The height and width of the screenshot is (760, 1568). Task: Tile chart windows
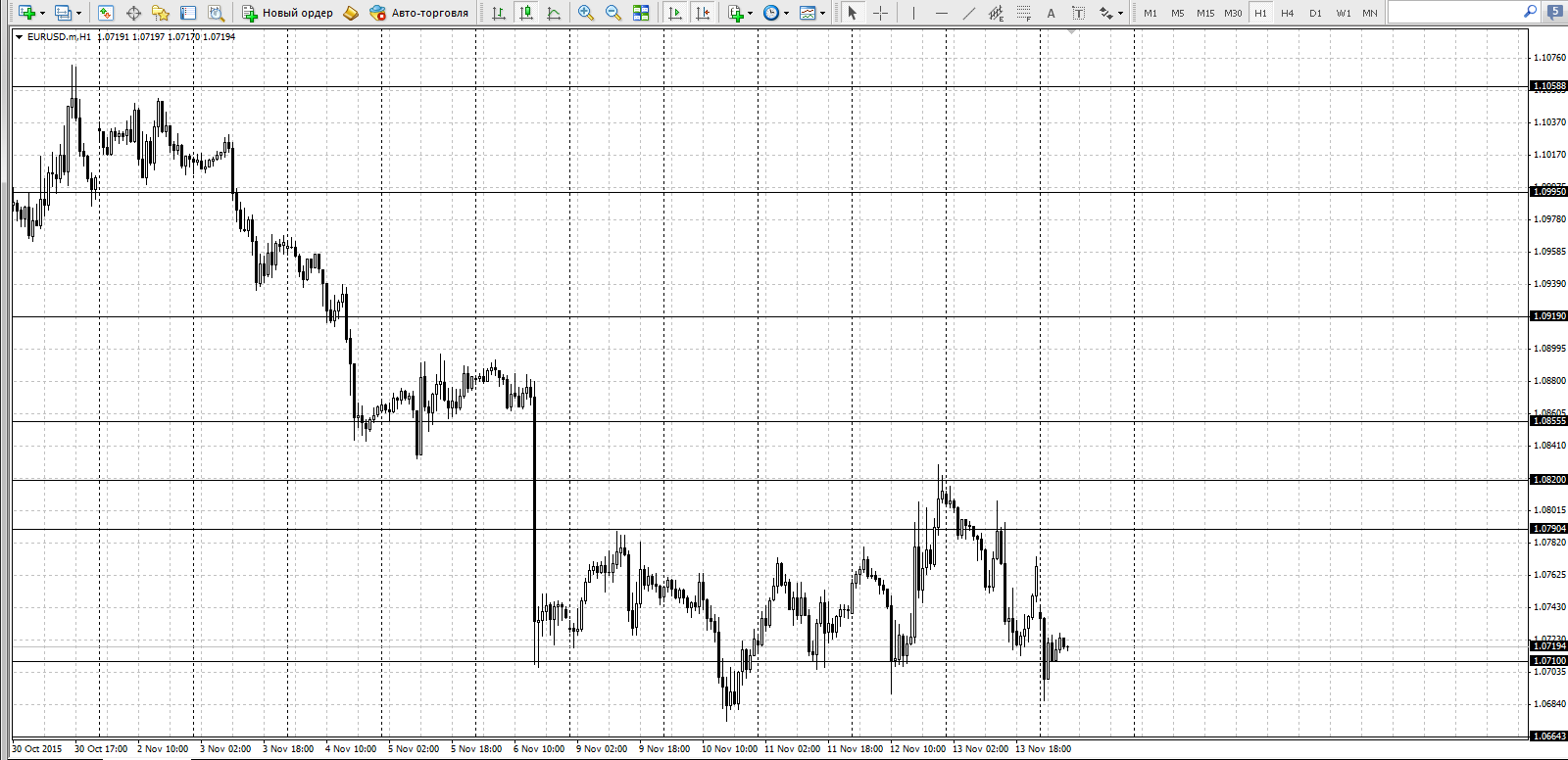(x=641, y=13)
